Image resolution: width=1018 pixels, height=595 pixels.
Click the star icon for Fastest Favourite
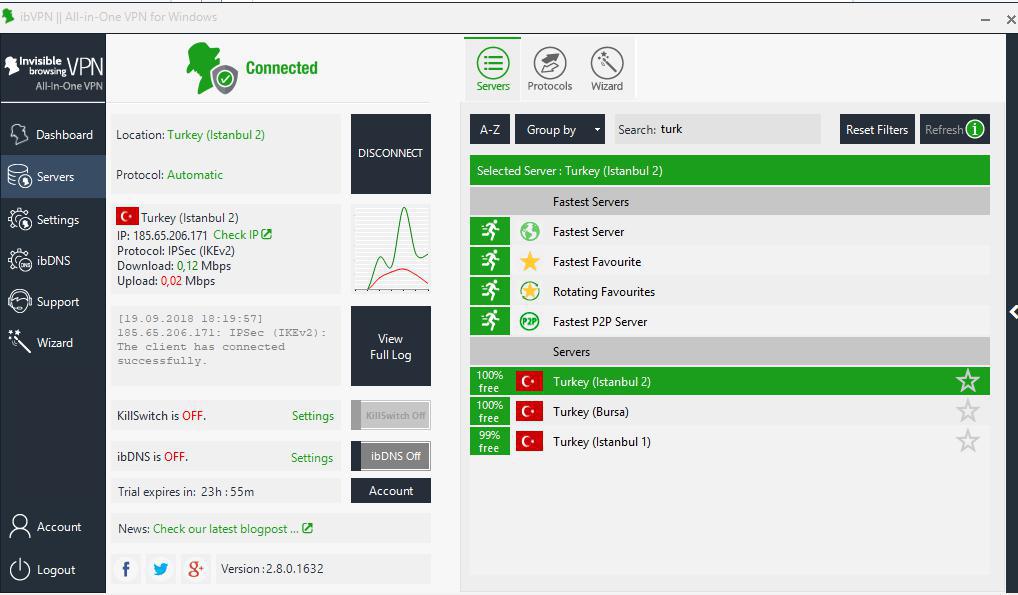(530, 261)
